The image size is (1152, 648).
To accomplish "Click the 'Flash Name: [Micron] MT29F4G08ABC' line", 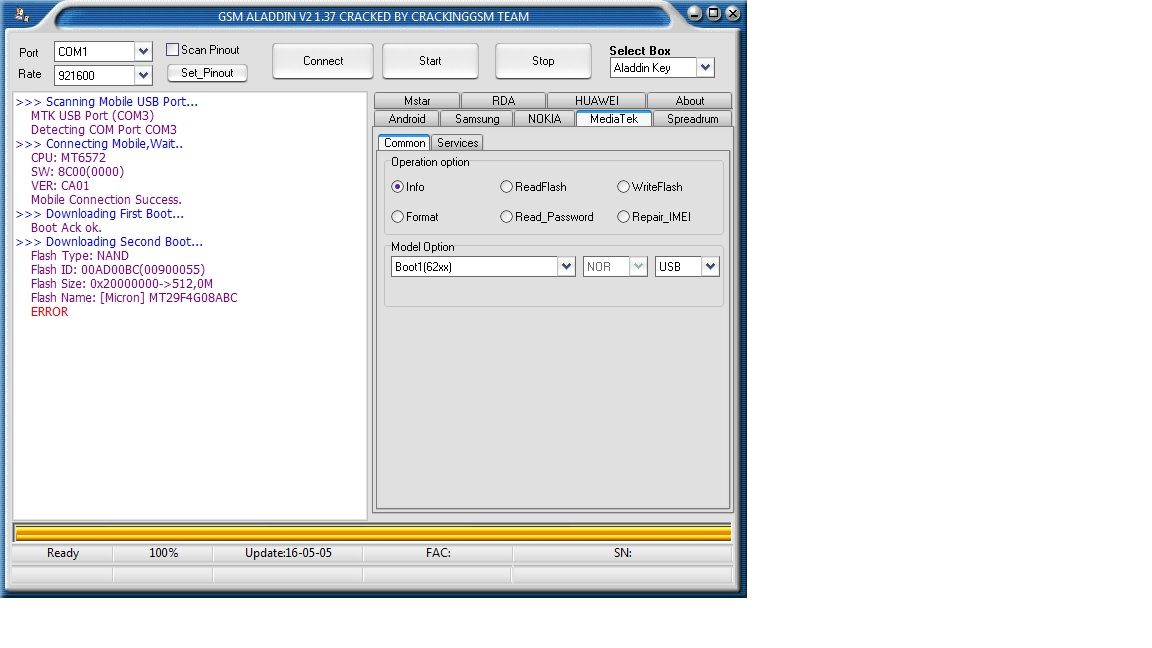I will (x=134, y=298).
